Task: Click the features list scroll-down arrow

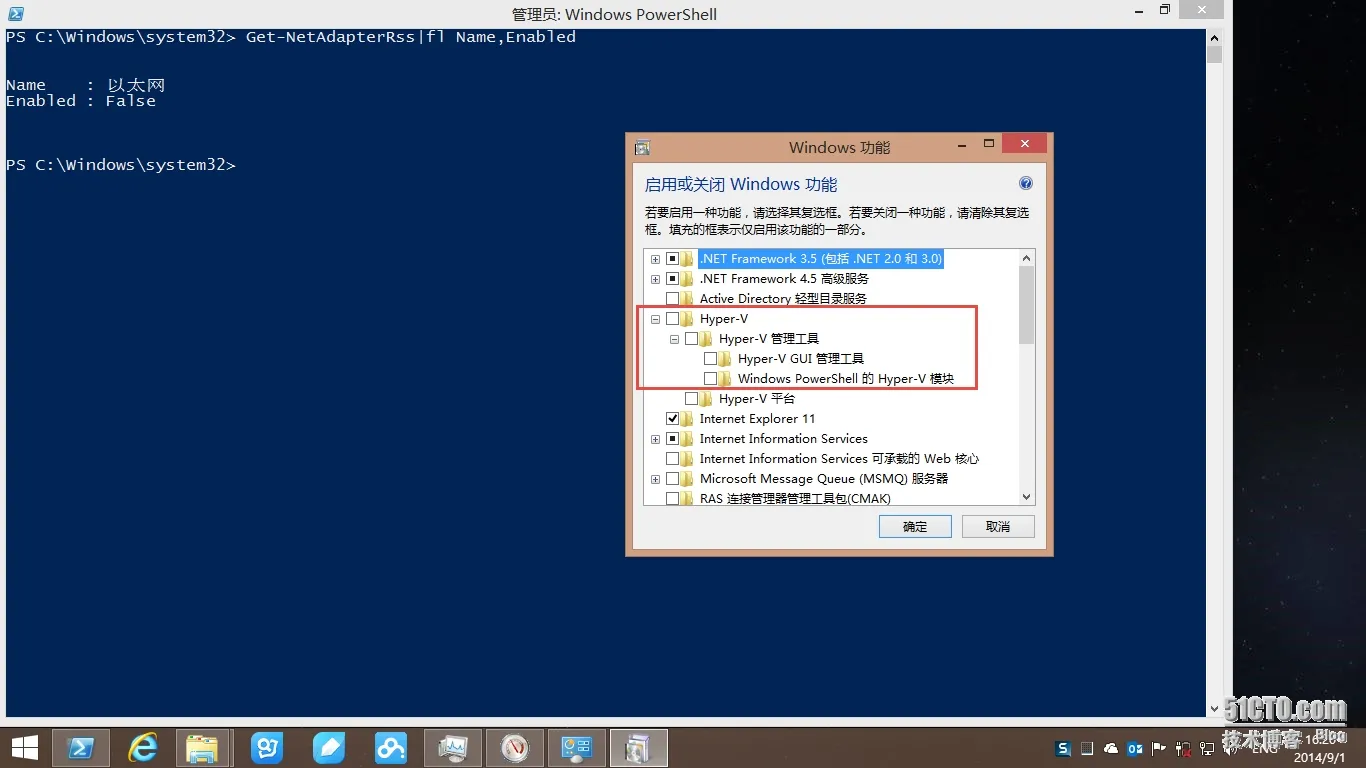Action: [x=1026, y=497]
